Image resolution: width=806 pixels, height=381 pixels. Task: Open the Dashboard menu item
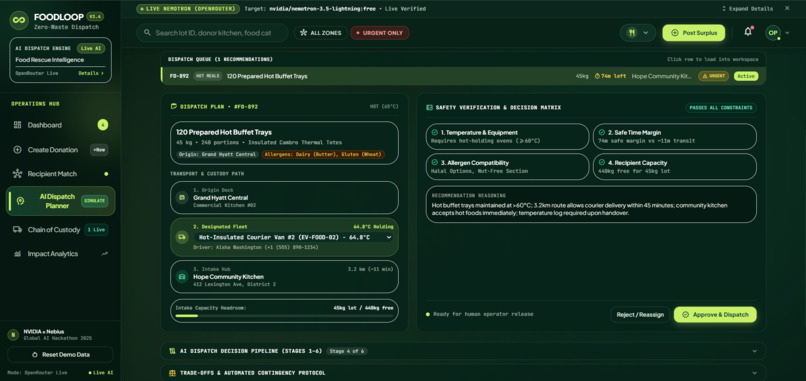pos(60,125)
